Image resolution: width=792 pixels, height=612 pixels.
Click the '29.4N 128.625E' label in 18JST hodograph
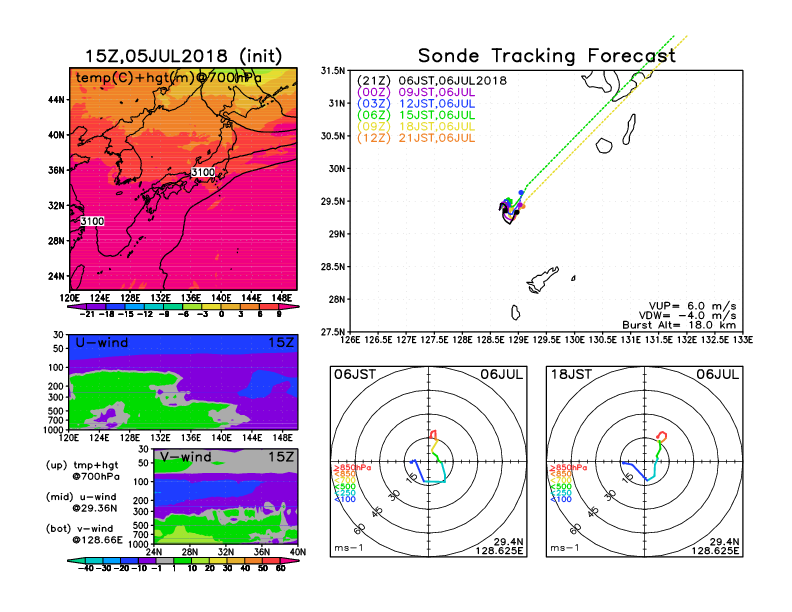(x=715, y=546)
